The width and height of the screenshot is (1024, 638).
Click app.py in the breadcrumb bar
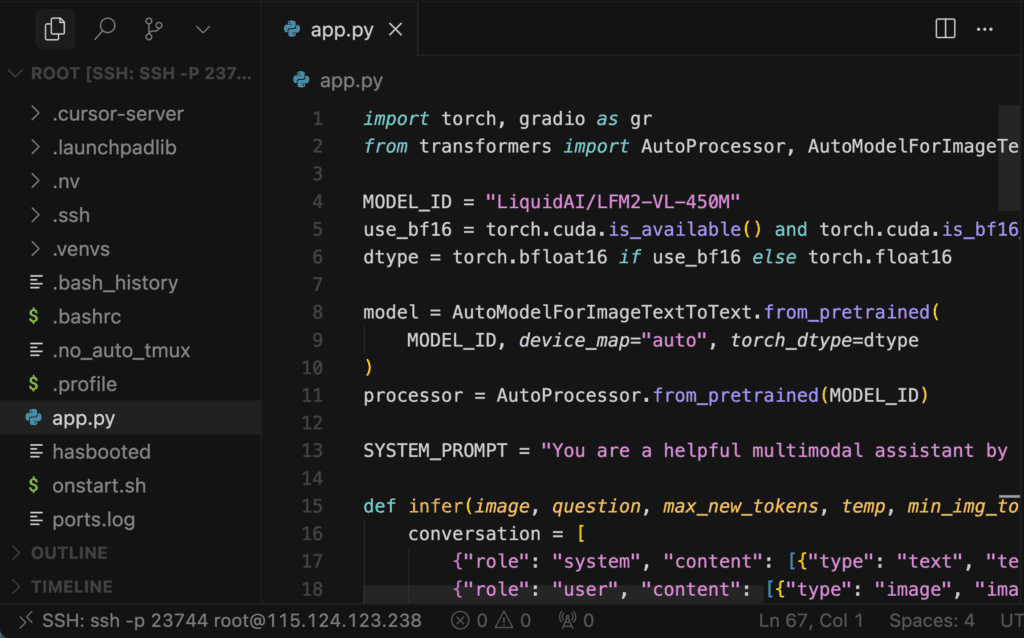(350, 81)
